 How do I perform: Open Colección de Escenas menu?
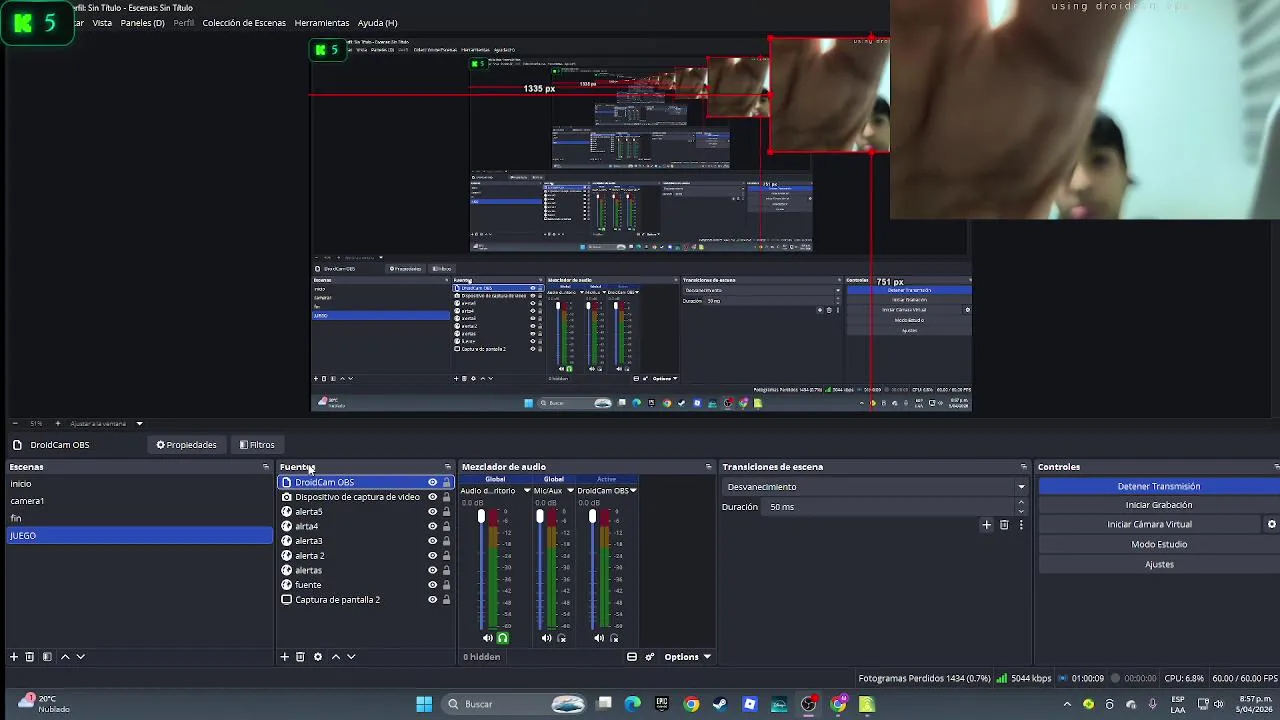tap(244, 23)
